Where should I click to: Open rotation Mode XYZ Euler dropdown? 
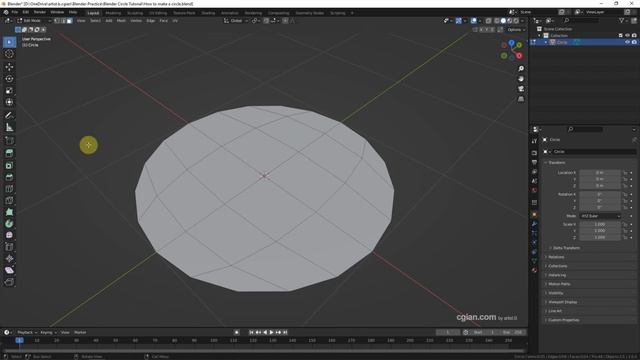[600, 216]
